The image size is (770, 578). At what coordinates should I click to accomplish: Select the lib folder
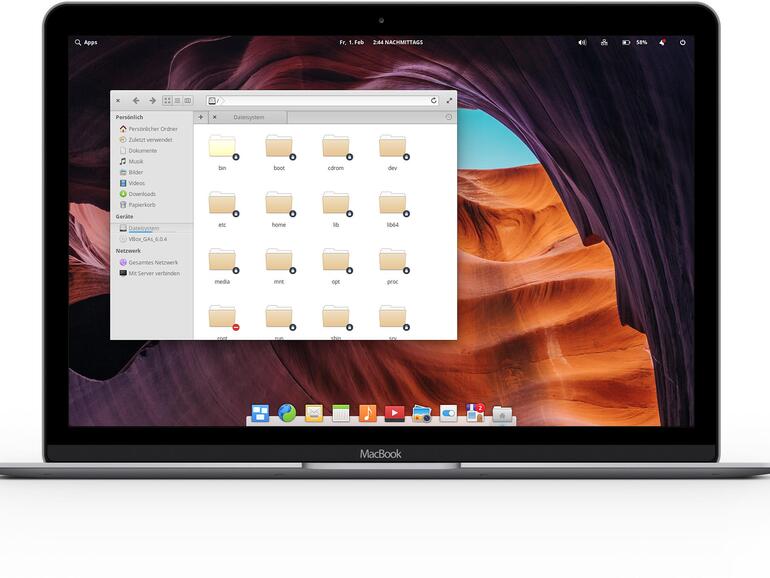[336, 210]
